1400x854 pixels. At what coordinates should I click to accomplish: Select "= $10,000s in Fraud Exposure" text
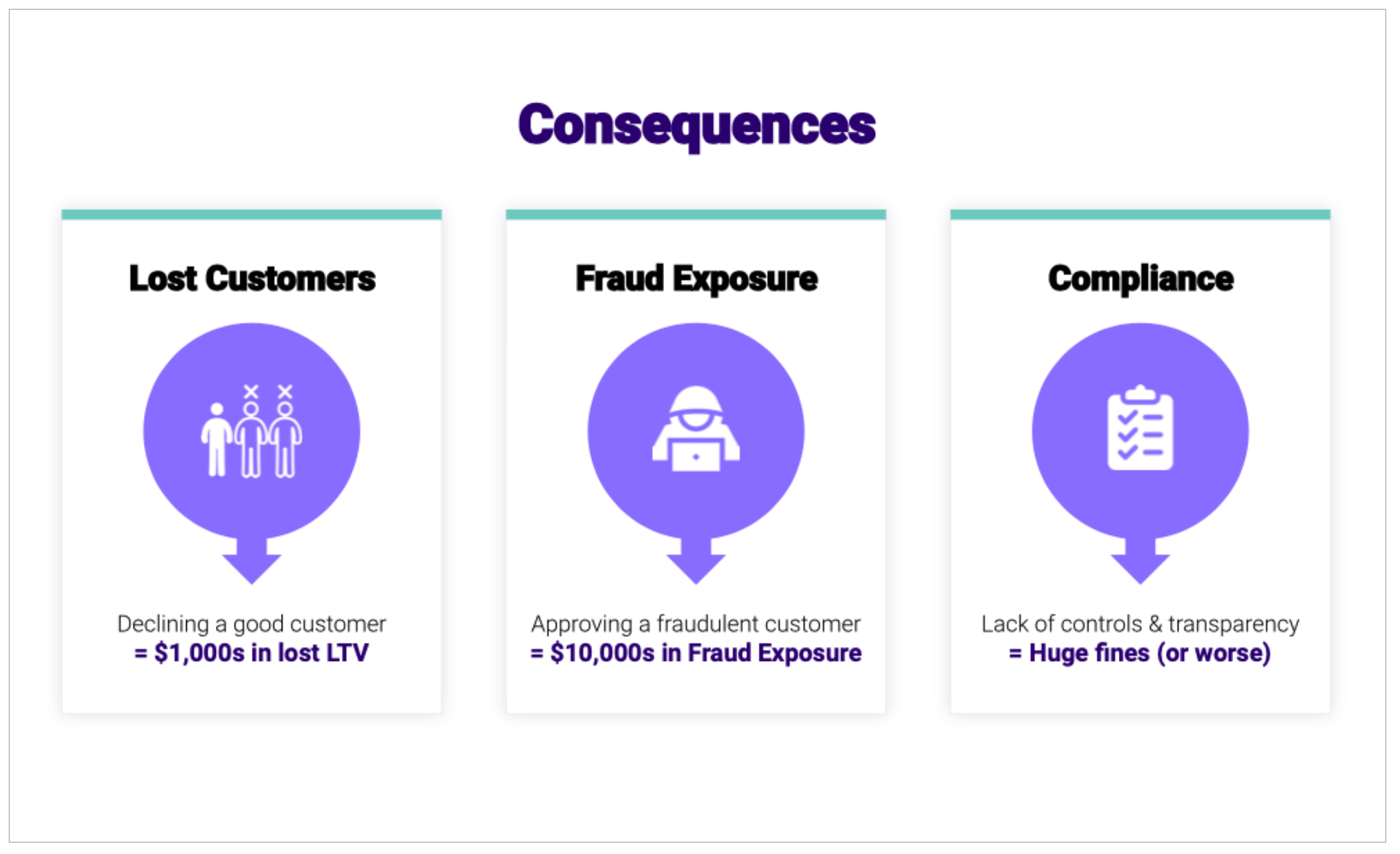pos(696,653)
